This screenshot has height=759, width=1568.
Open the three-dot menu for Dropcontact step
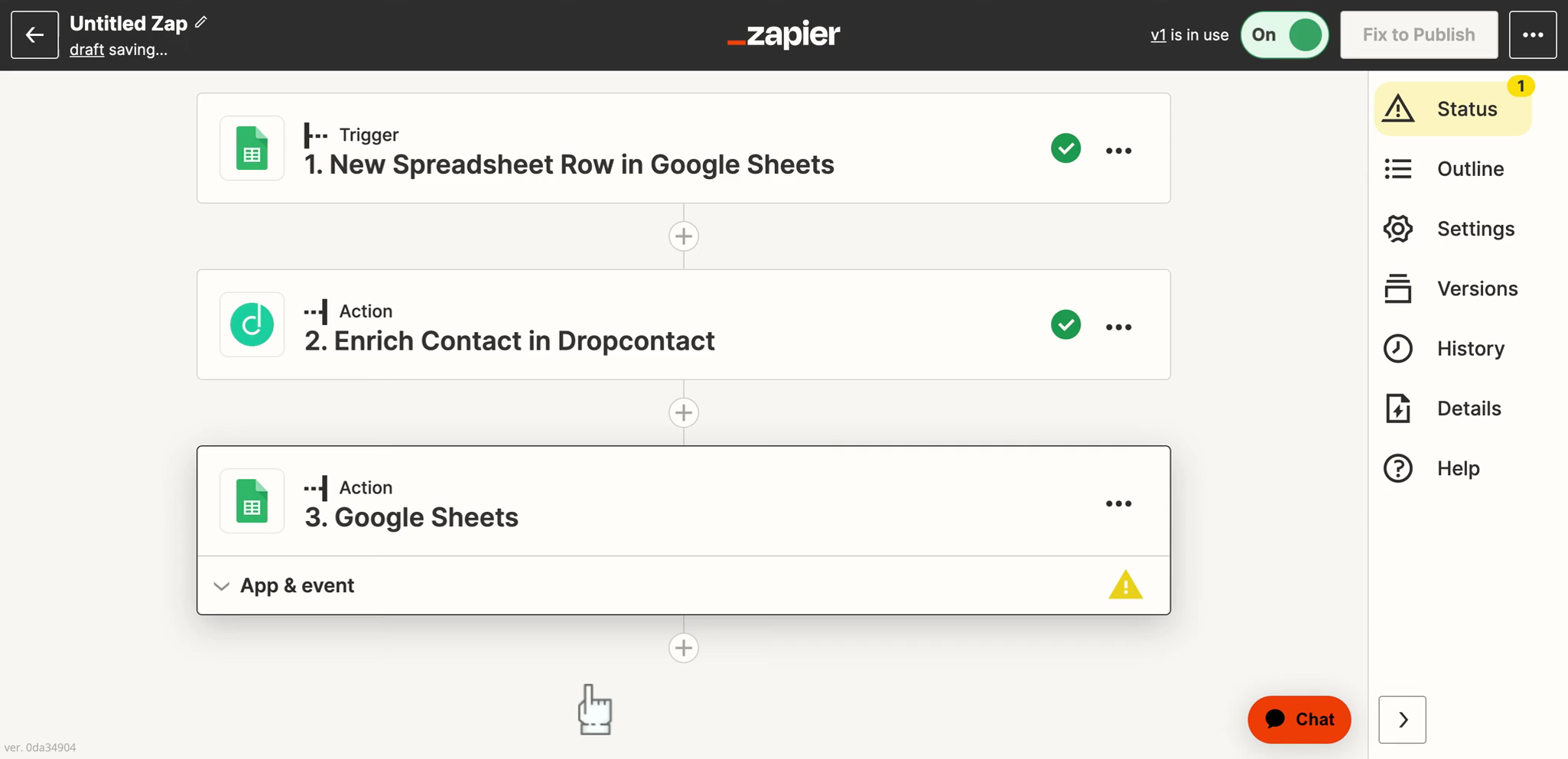(1118, 327)
